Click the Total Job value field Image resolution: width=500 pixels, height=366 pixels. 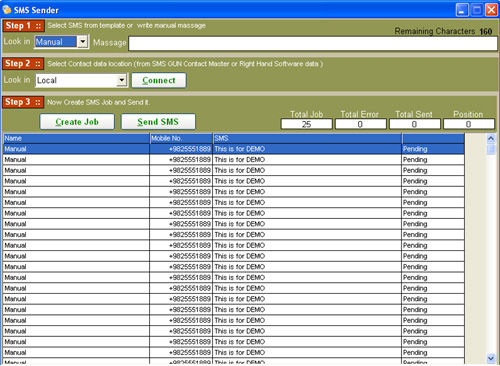(x=306, y=124)
